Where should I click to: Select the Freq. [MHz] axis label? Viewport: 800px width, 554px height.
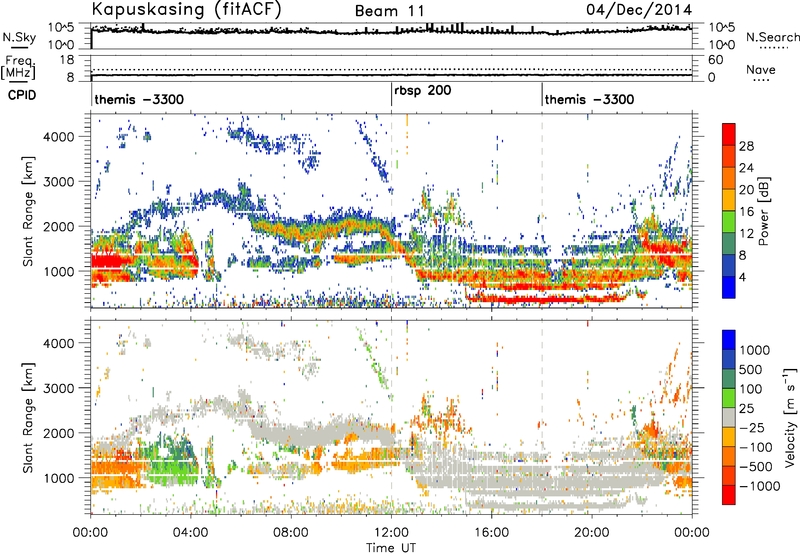click(x=18, y=67)
